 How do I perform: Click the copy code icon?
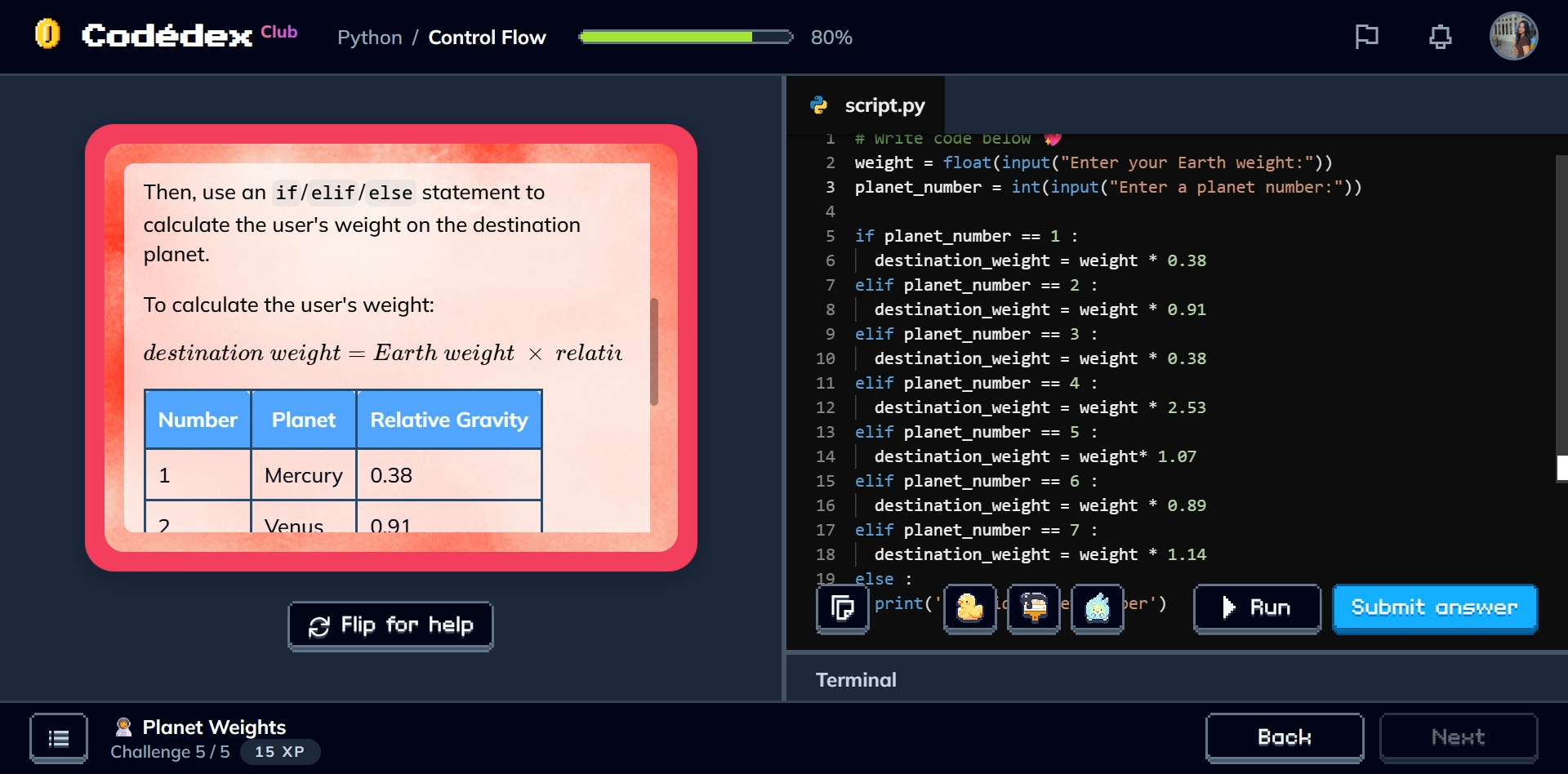tap(841, 609)
